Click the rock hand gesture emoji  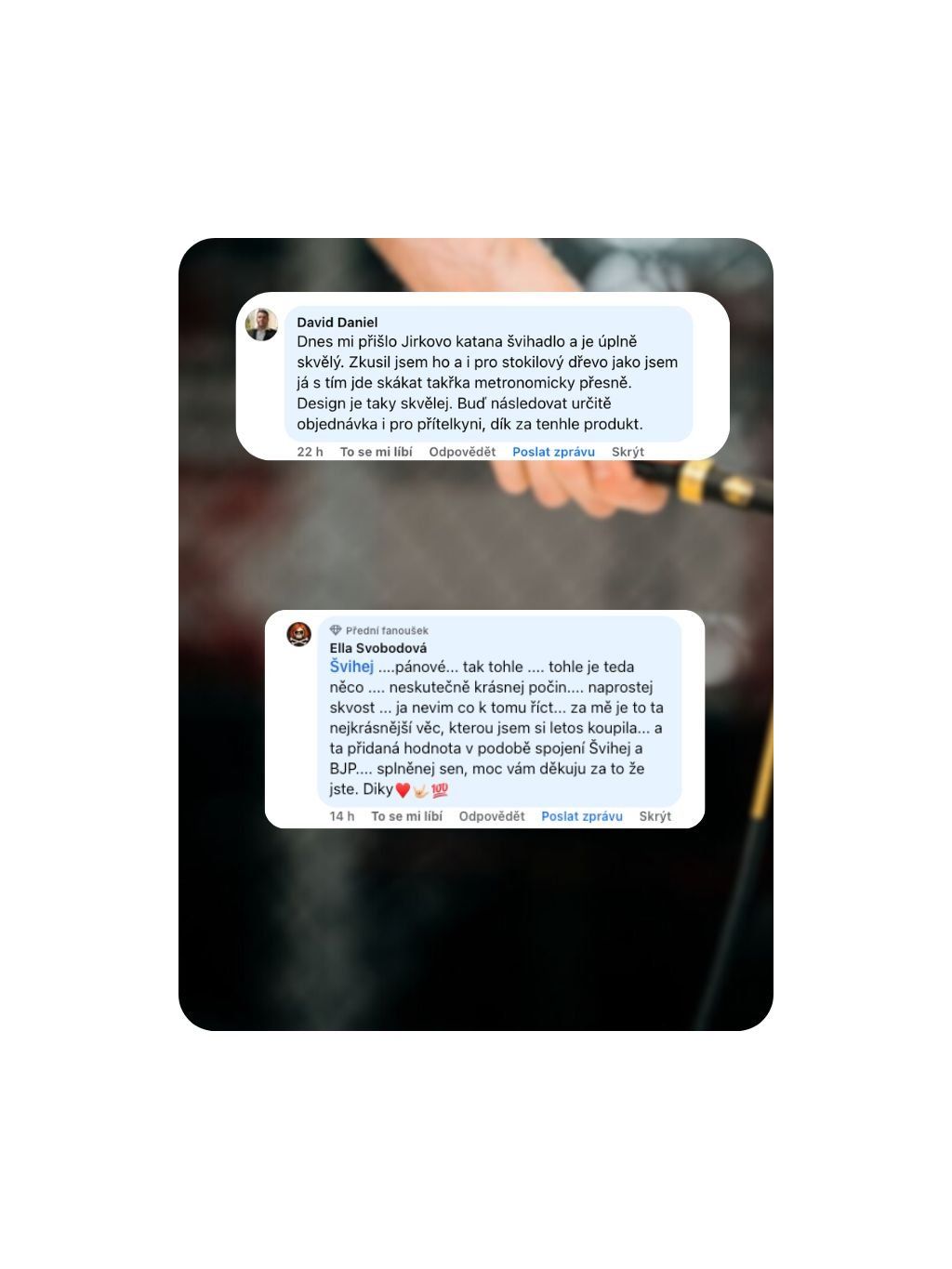pyautogui.click(x=420, y=790)
